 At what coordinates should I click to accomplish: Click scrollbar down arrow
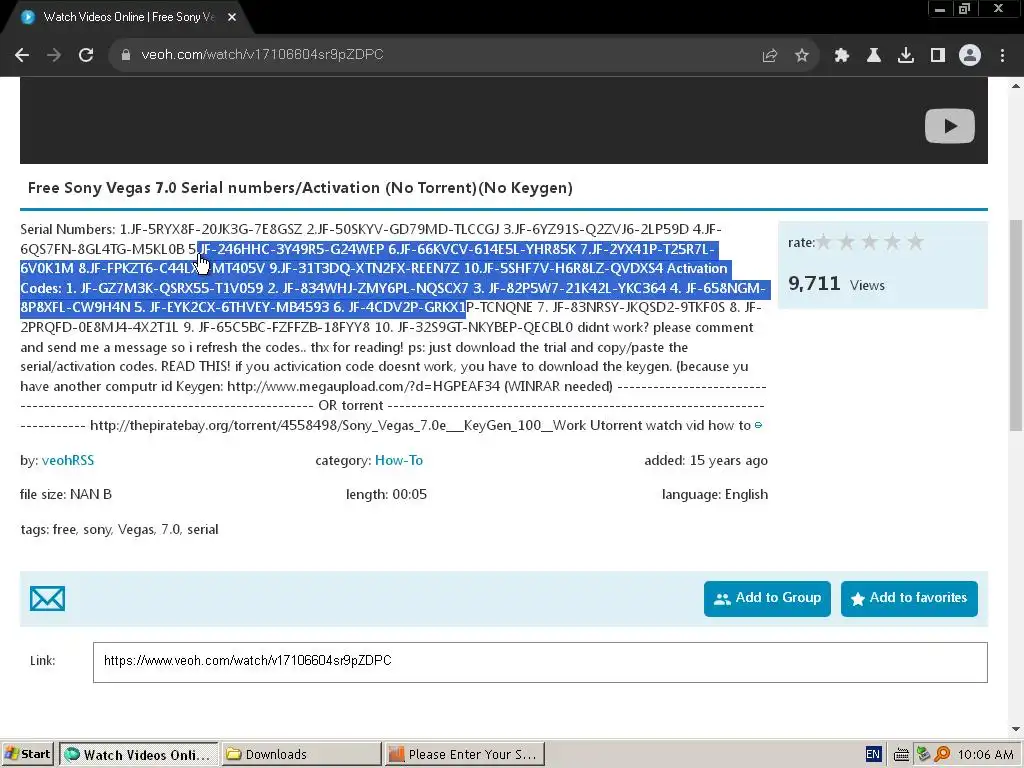(x=1016, y=729)
